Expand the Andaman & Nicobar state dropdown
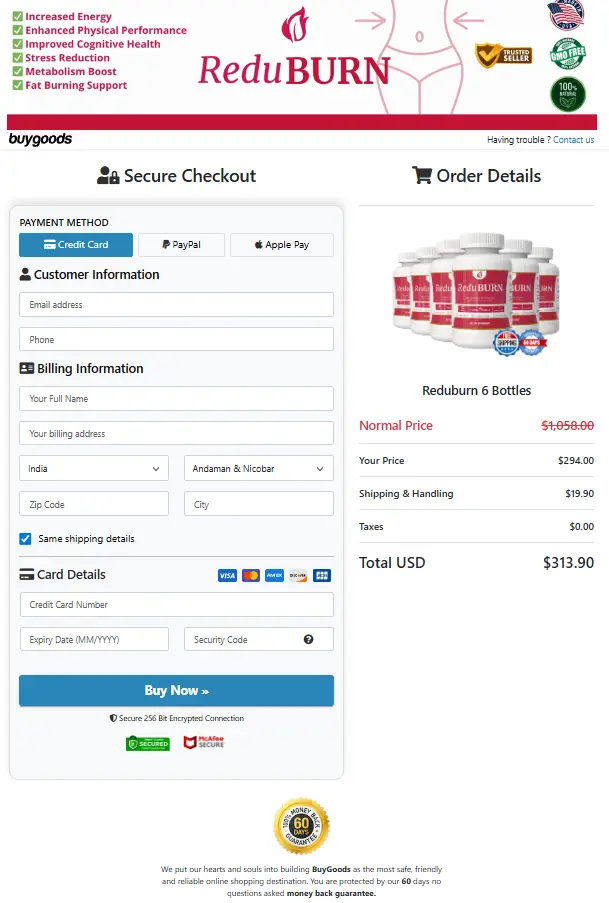This screenshot has height=903, width=609. (x=258, y=468)
